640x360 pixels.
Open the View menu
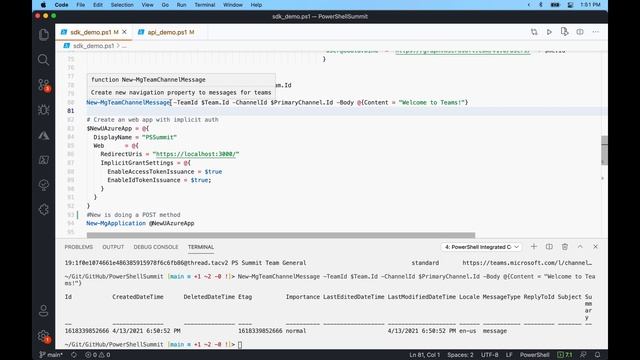click(147, 5)
